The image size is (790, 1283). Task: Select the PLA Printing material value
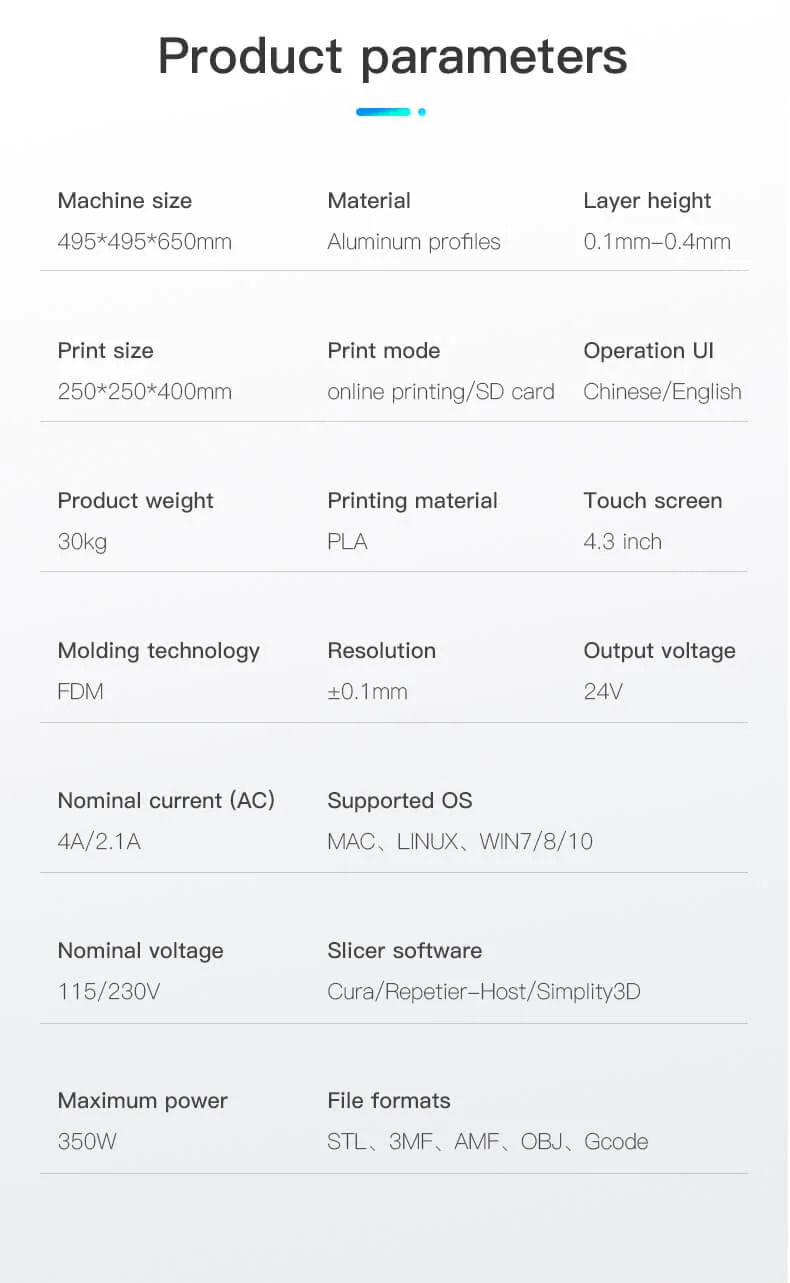pos(348,541)
